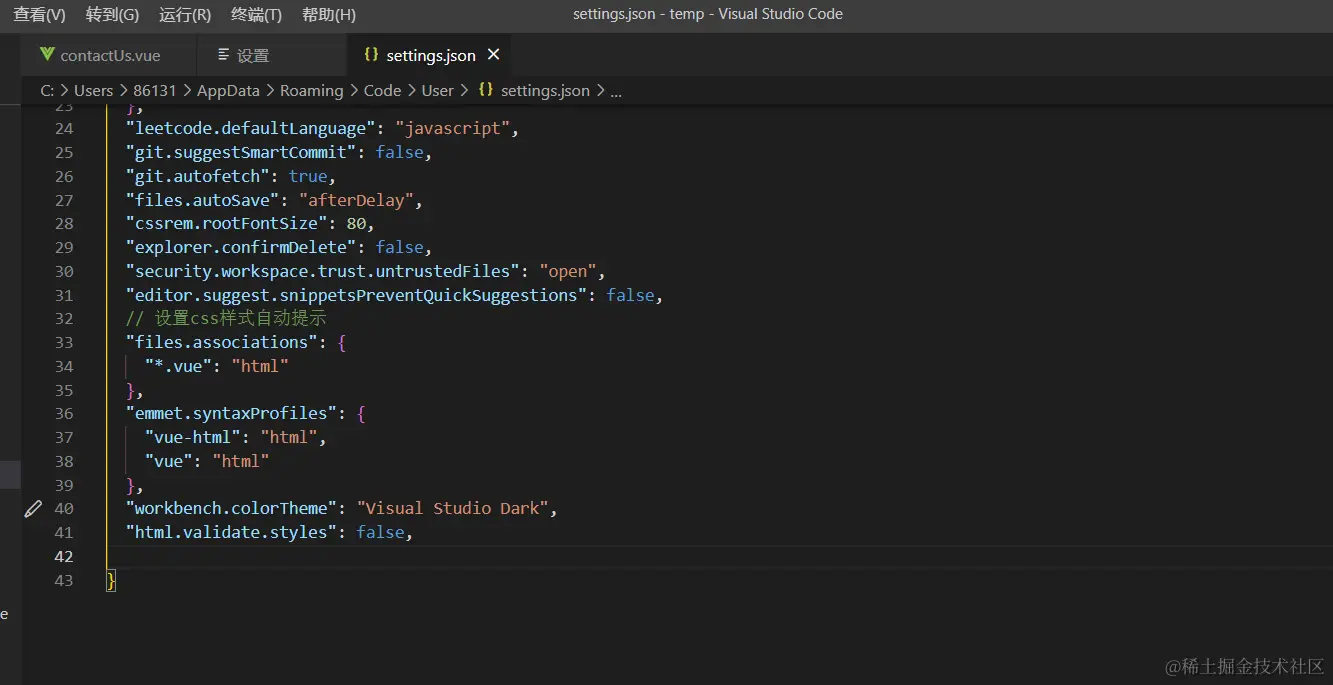The width and height of the screenshot is (1333, 685).
Task: Click "git.autofetch" key text
Action: tap(198, 176)
